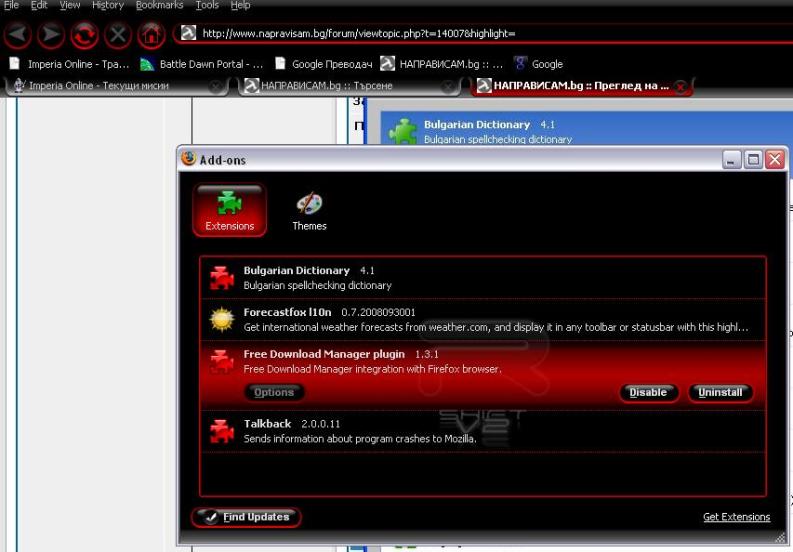Switch to the Imperia Online Текущи мисии tab

click(110, 86)
